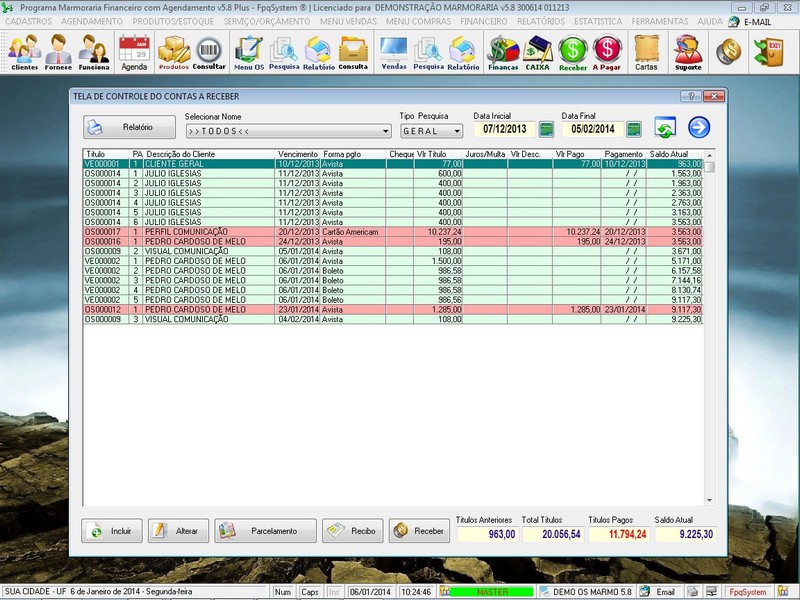Click the table's scroll down arrow
Viewport: 800px width, 600px height.
[709, 501]
